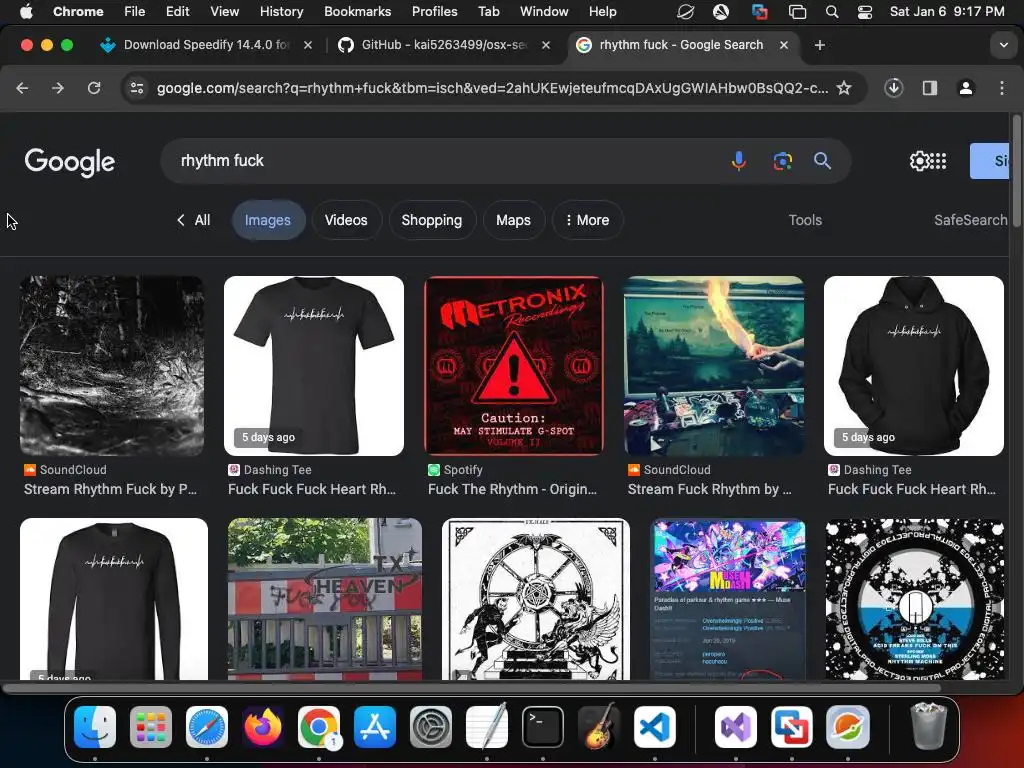
Task: Open the Chrome History menu
Action: click(x=281, y=11)
